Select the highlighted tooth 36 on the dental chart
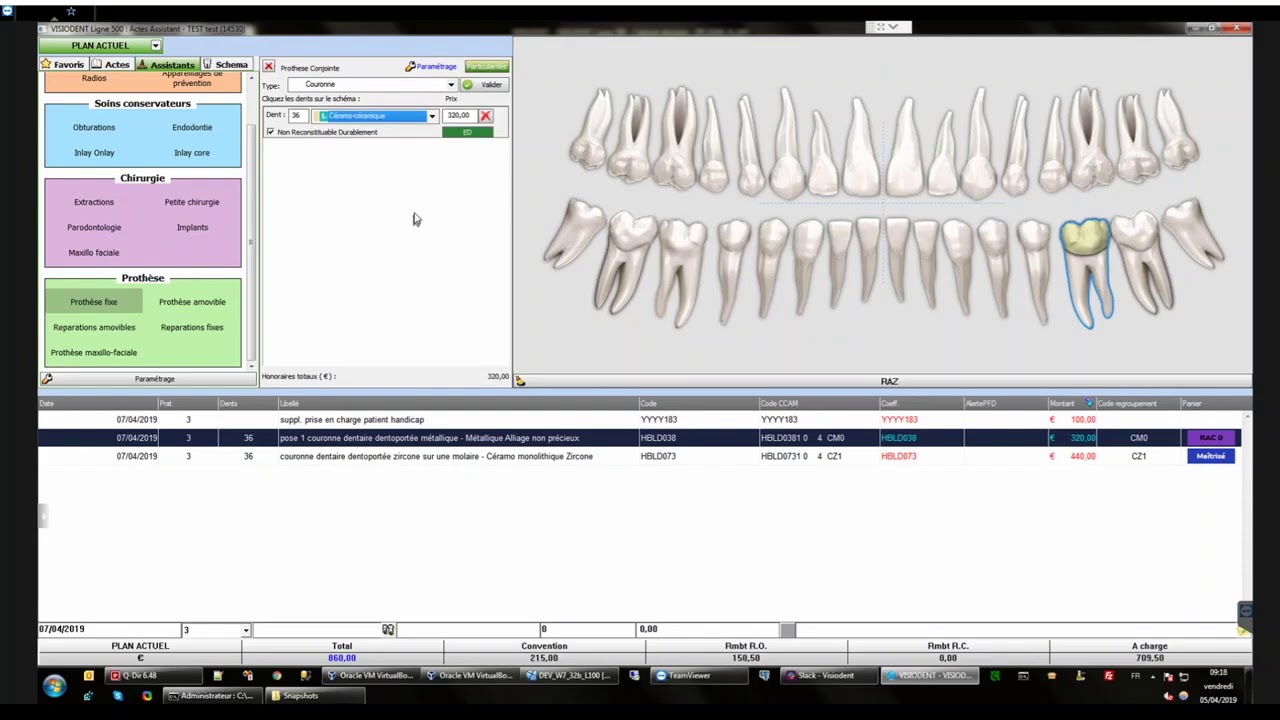Viewport: 1280px width, 720px height. (x=1086, y=265)
